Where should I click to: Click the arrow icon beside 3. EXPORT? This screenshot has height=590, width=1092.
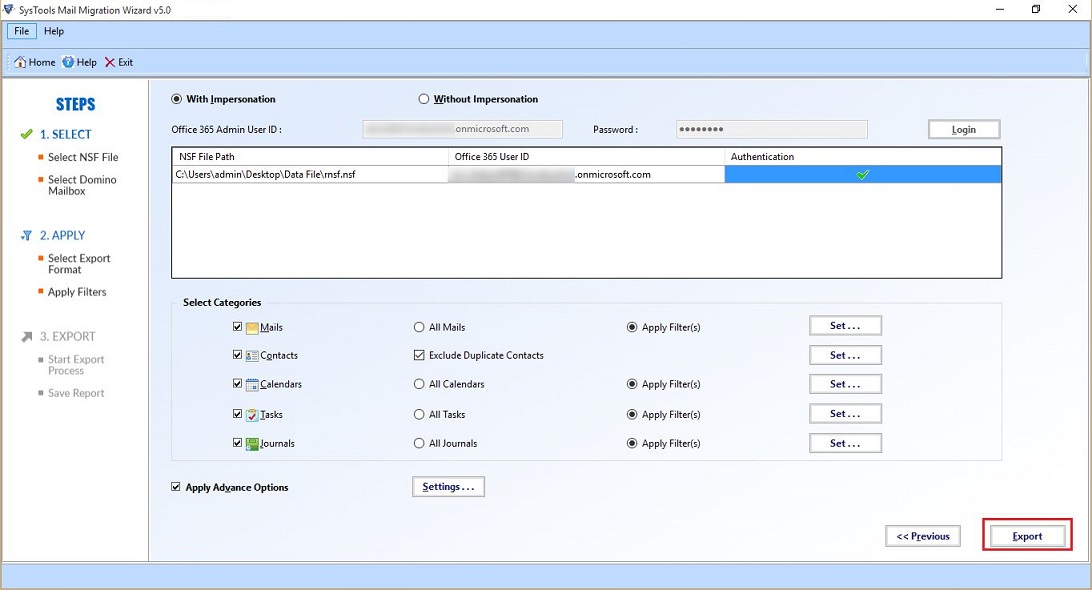pos(26,336)
